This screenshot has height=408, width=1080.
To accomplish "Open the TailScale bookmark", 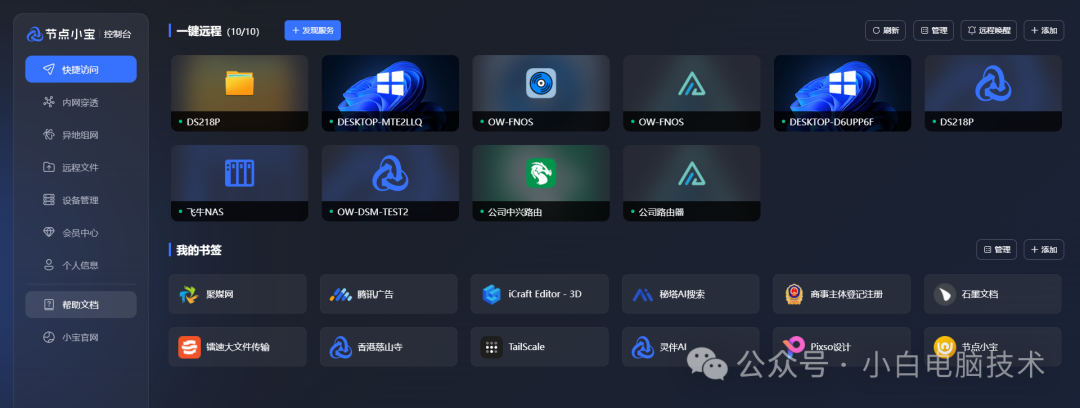I will pyautogui.click(x=539, y=347).
